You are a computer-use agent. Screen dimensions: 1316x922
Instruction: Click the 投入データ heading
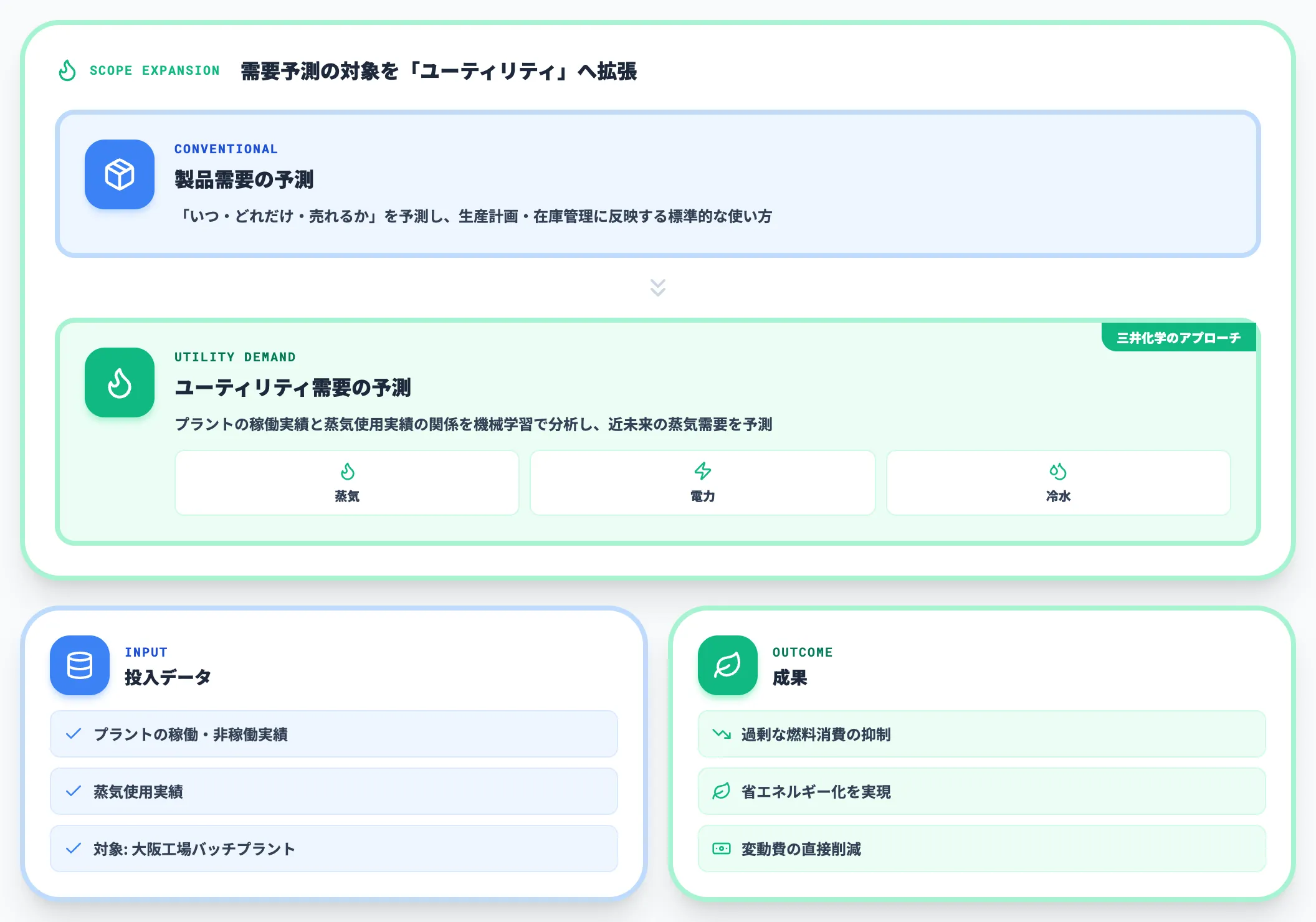[168, 677]
